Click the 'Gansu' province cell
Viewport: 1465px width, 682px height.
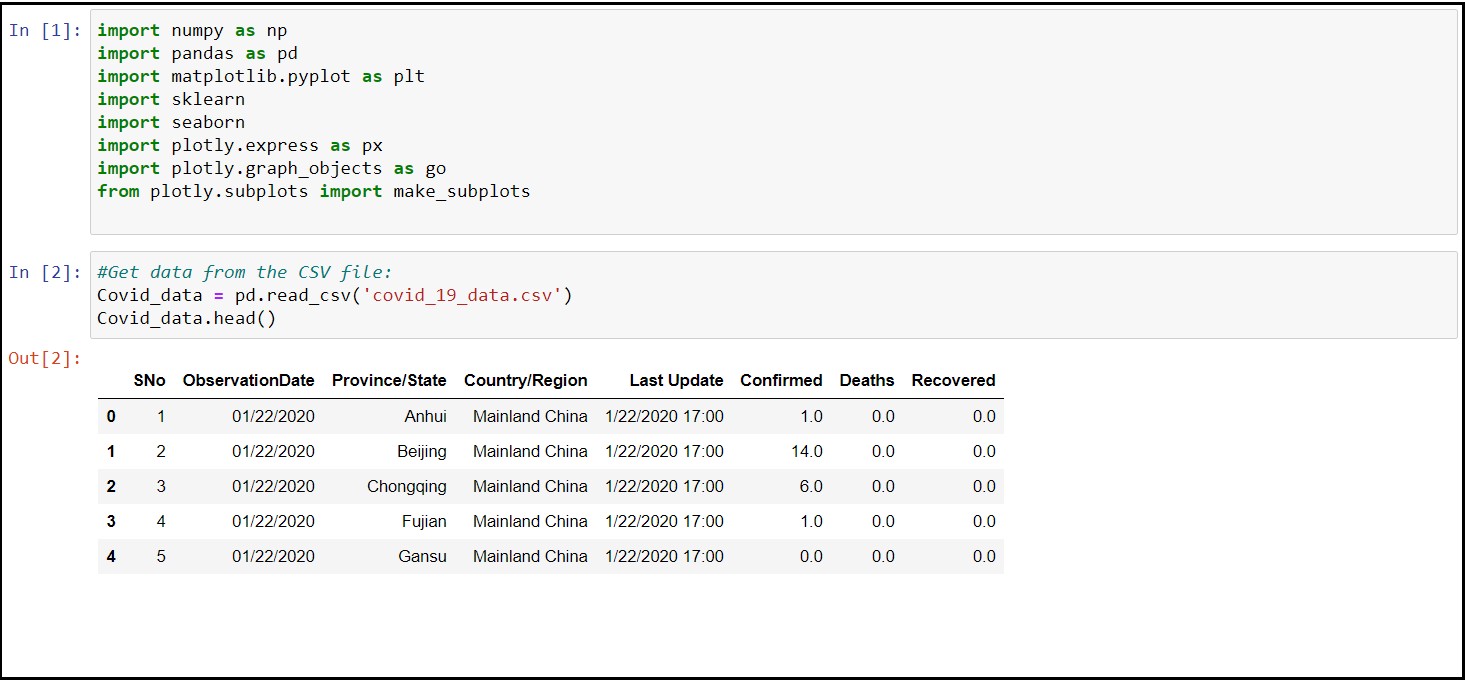422,556
